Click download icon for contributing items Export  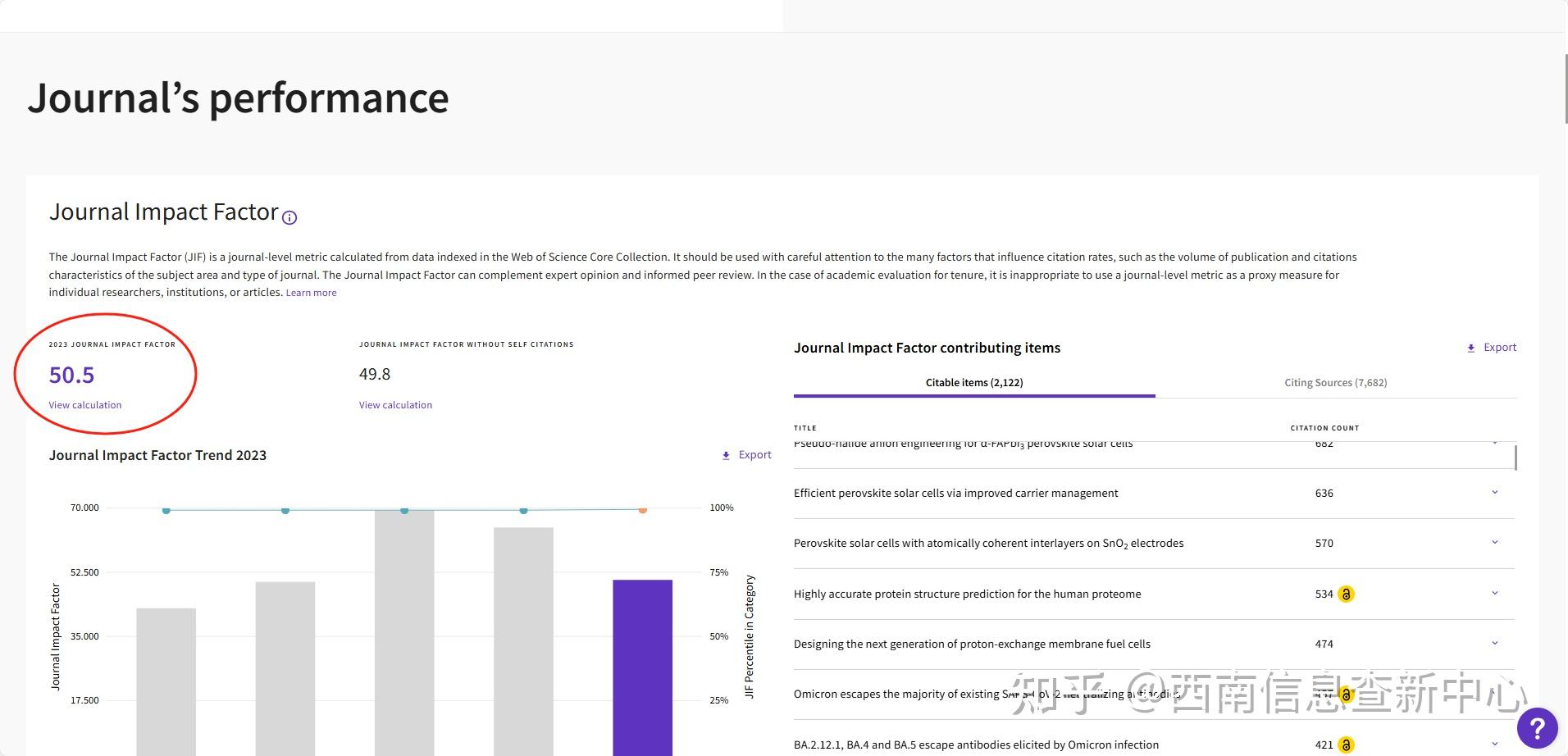[x=1471, y=348]
